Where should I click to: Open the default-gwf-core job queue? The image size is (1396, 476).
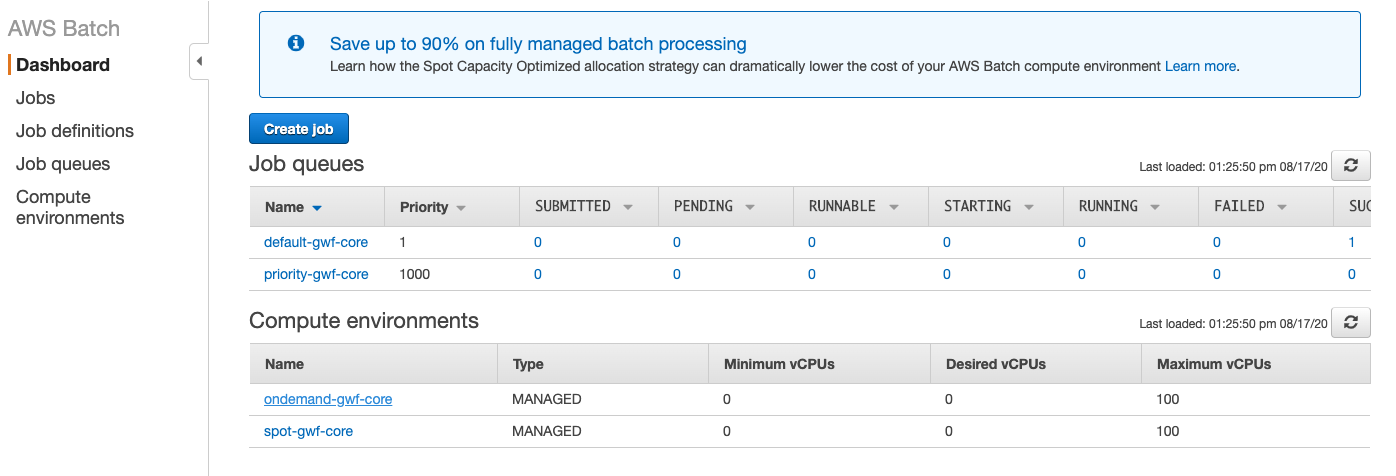click(316, 242)
